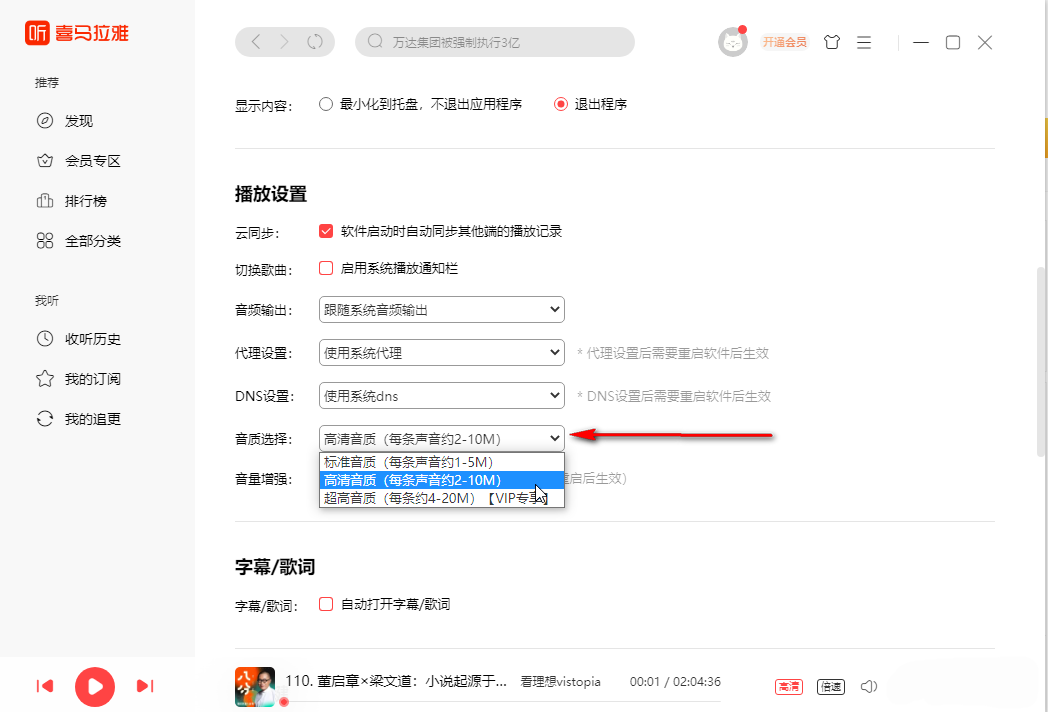Viewport: 1048px width, 712px height.
Task: Click the 00:01 / 02:04:36 time display
Action: pos(675,682)
